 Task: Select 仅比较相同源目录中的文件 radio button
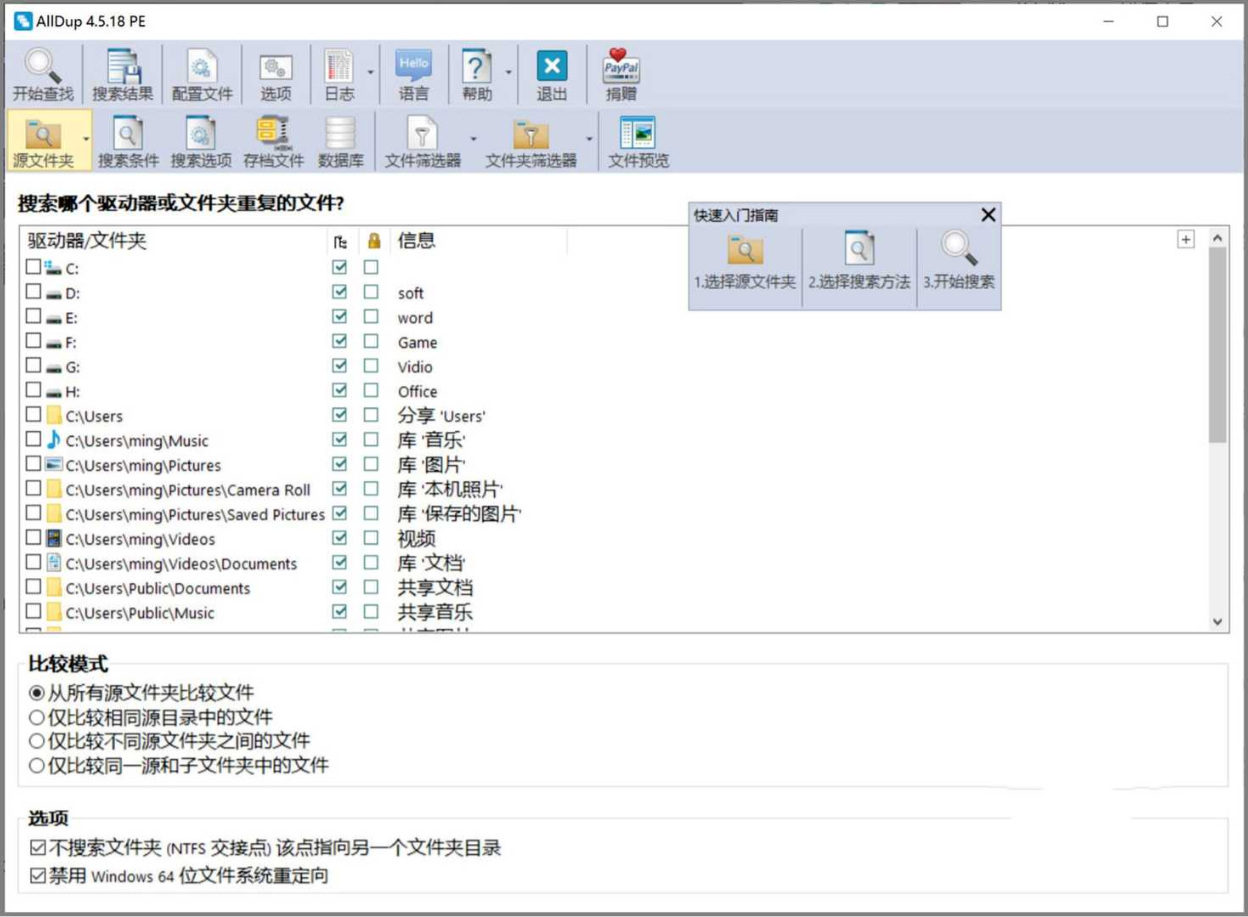pyautogui.click(x=37, y=717)
